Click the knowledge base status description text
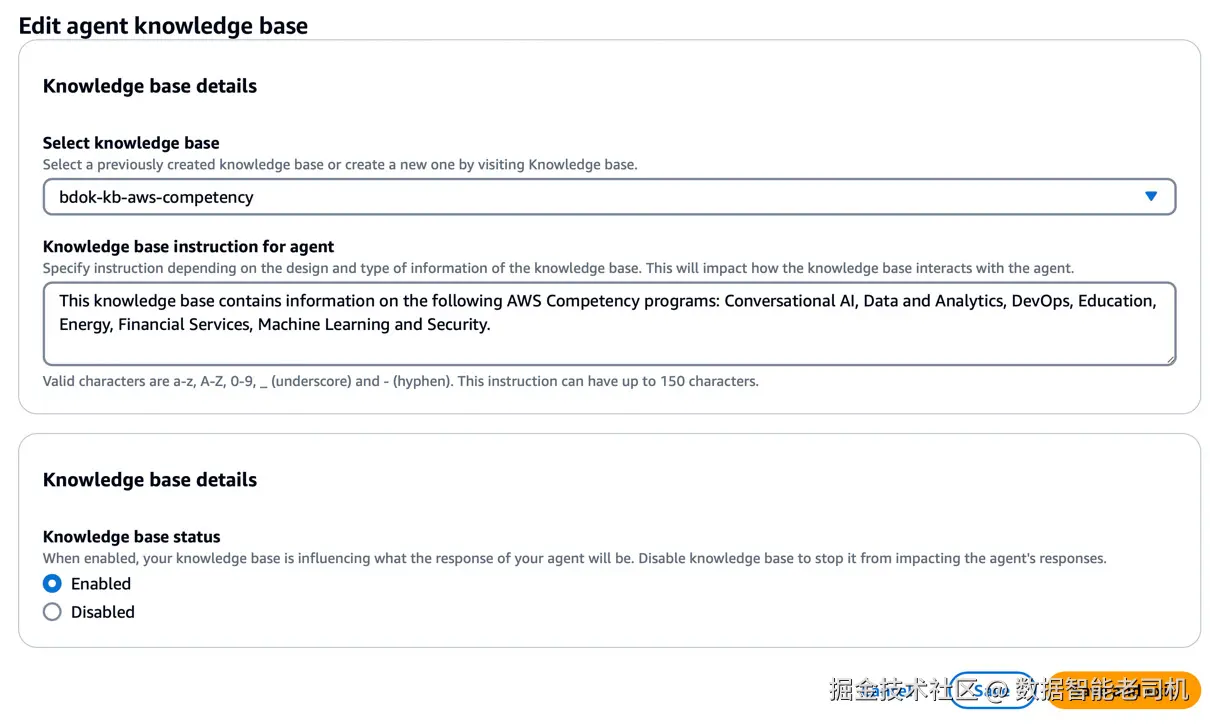The width and height of the screenshot is (1210, 724). [x=574, y=558]
